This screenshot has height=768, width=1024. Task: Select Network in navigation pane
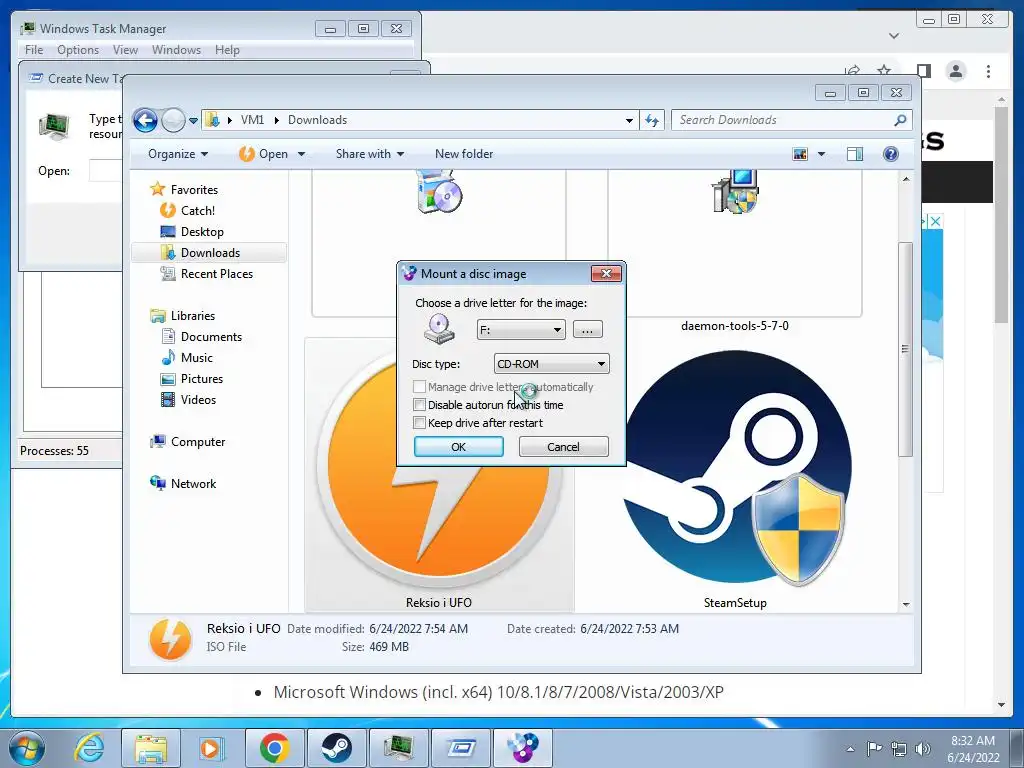193,484
